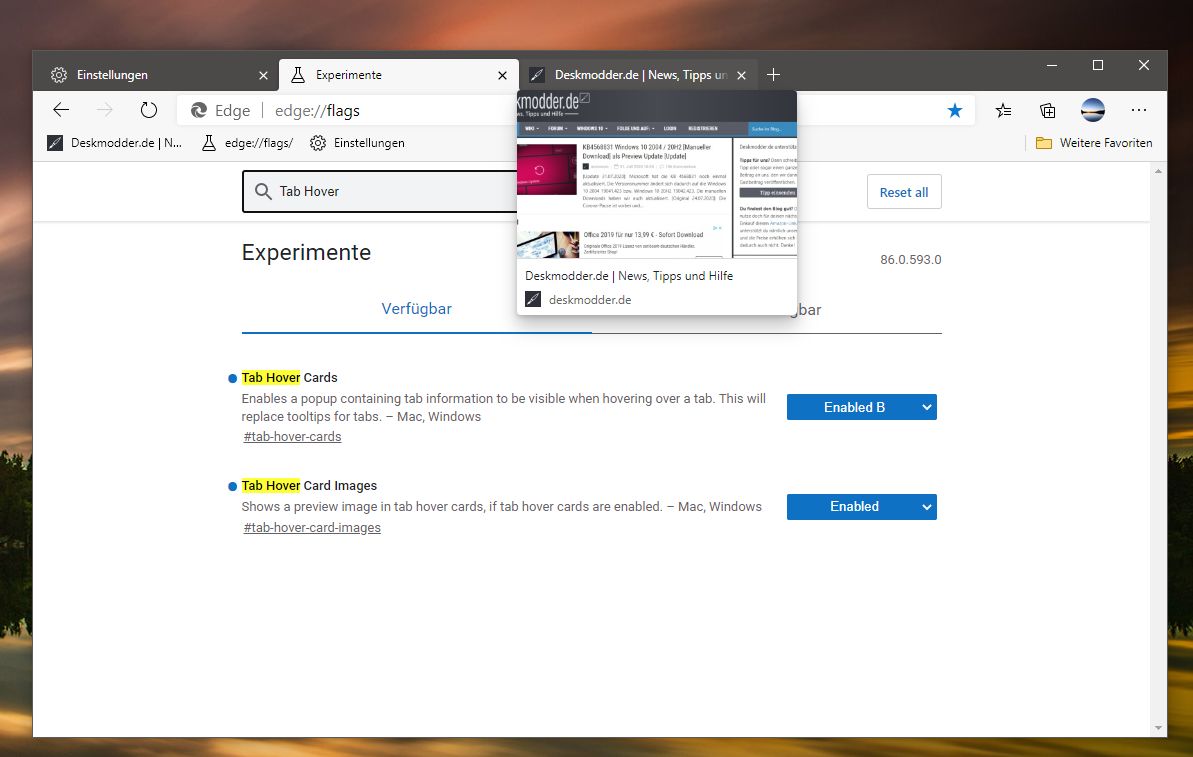This screenshot has width=1193, height=757.
Task: Follow the #tab-hover-cards link
Action: click(x=292, y=437)
